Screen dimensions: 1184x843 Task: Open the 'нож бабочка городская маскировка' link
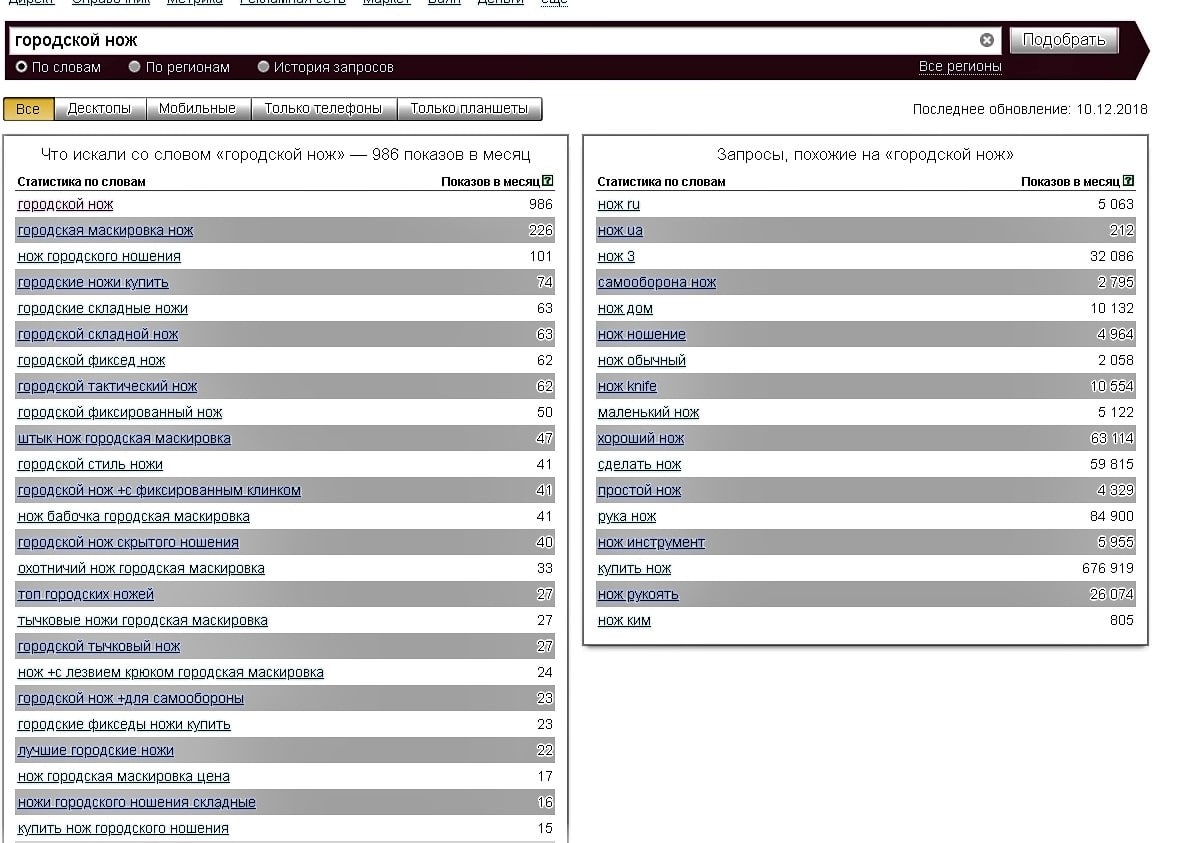tap(134, 517)
